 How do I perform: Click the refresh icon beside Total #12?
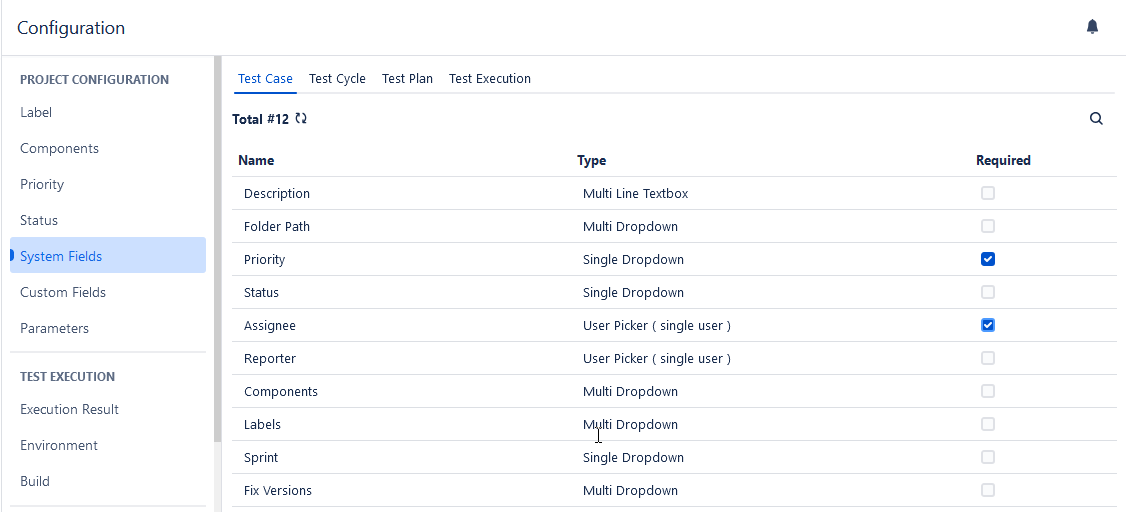[x=301, y=119]
